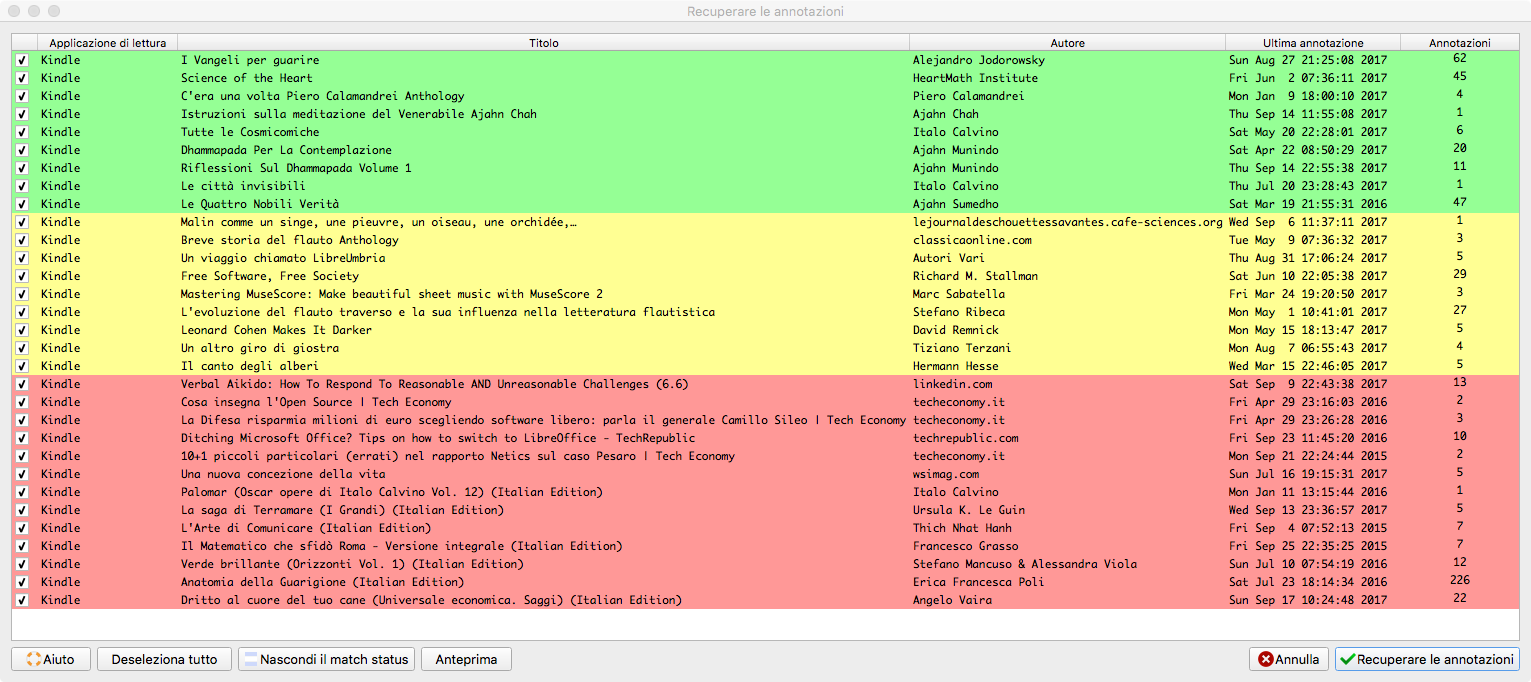This screenshot has height=682, width=1531.
Task: Click date Sat Mar 19 21:55:31 2016
Action: click(x=1308, y=204)
